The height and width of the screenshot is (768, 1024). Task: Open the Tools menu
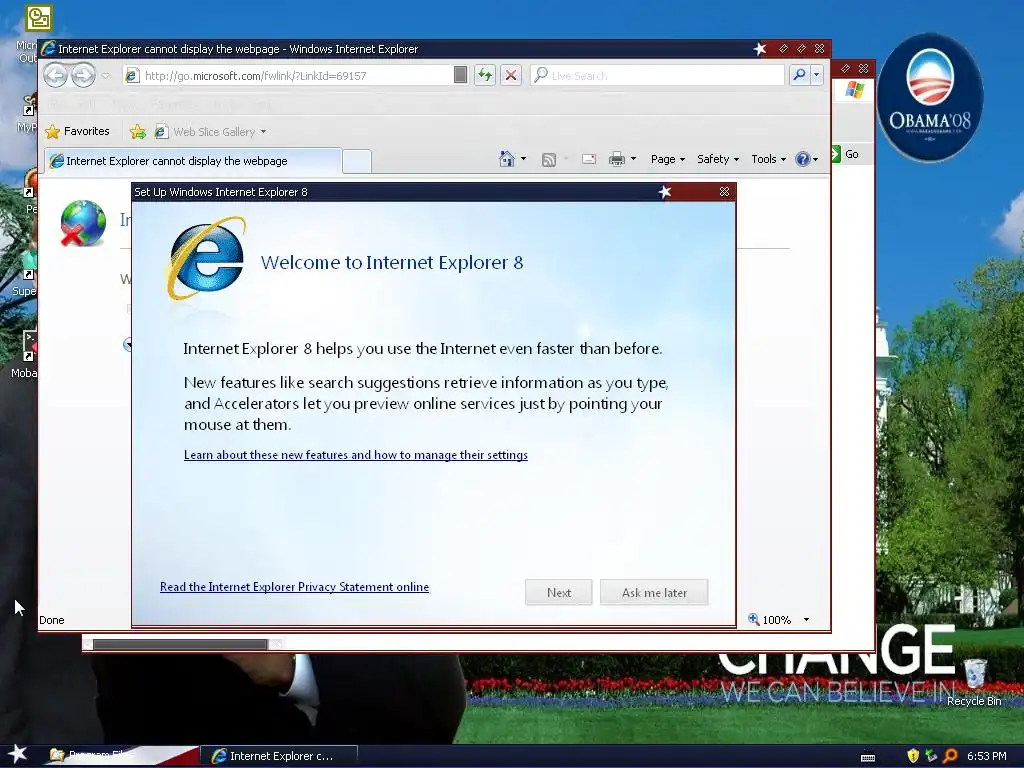(x=768, y=159)
